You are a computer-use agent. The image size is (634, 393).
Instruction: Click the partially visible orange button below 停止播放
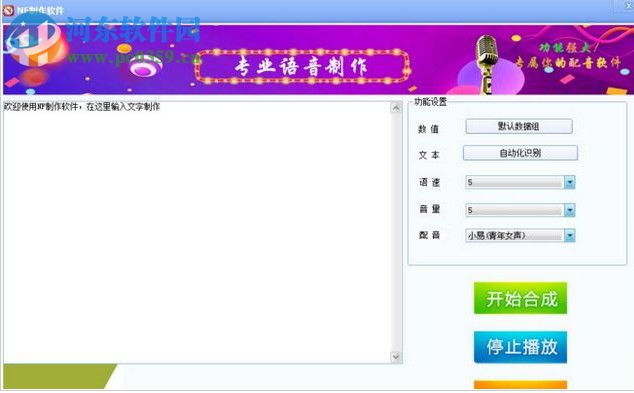click(x=520, y=385)
